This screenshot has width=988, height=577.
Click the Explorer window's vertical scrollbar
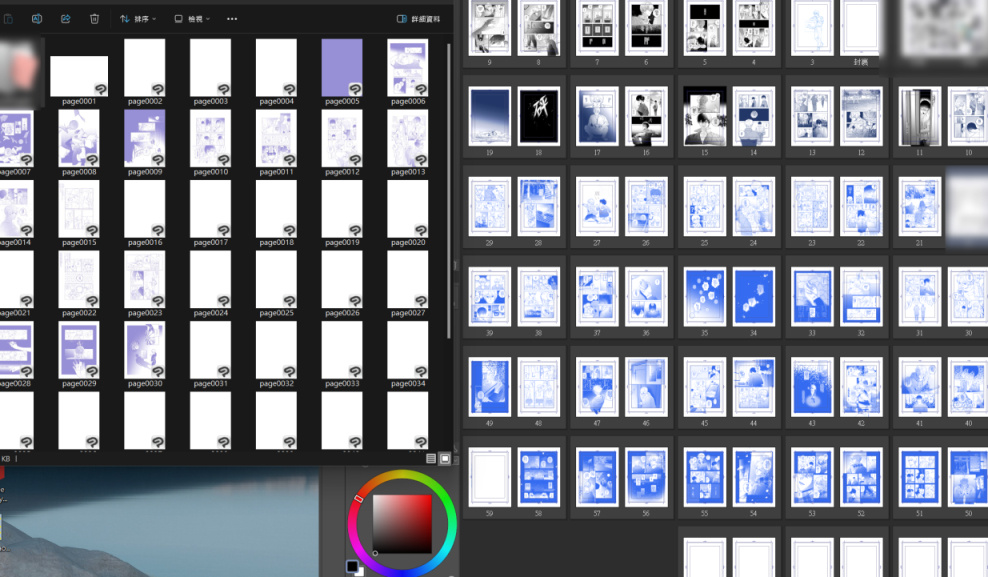pyautogui.click(x=449, y=189)
